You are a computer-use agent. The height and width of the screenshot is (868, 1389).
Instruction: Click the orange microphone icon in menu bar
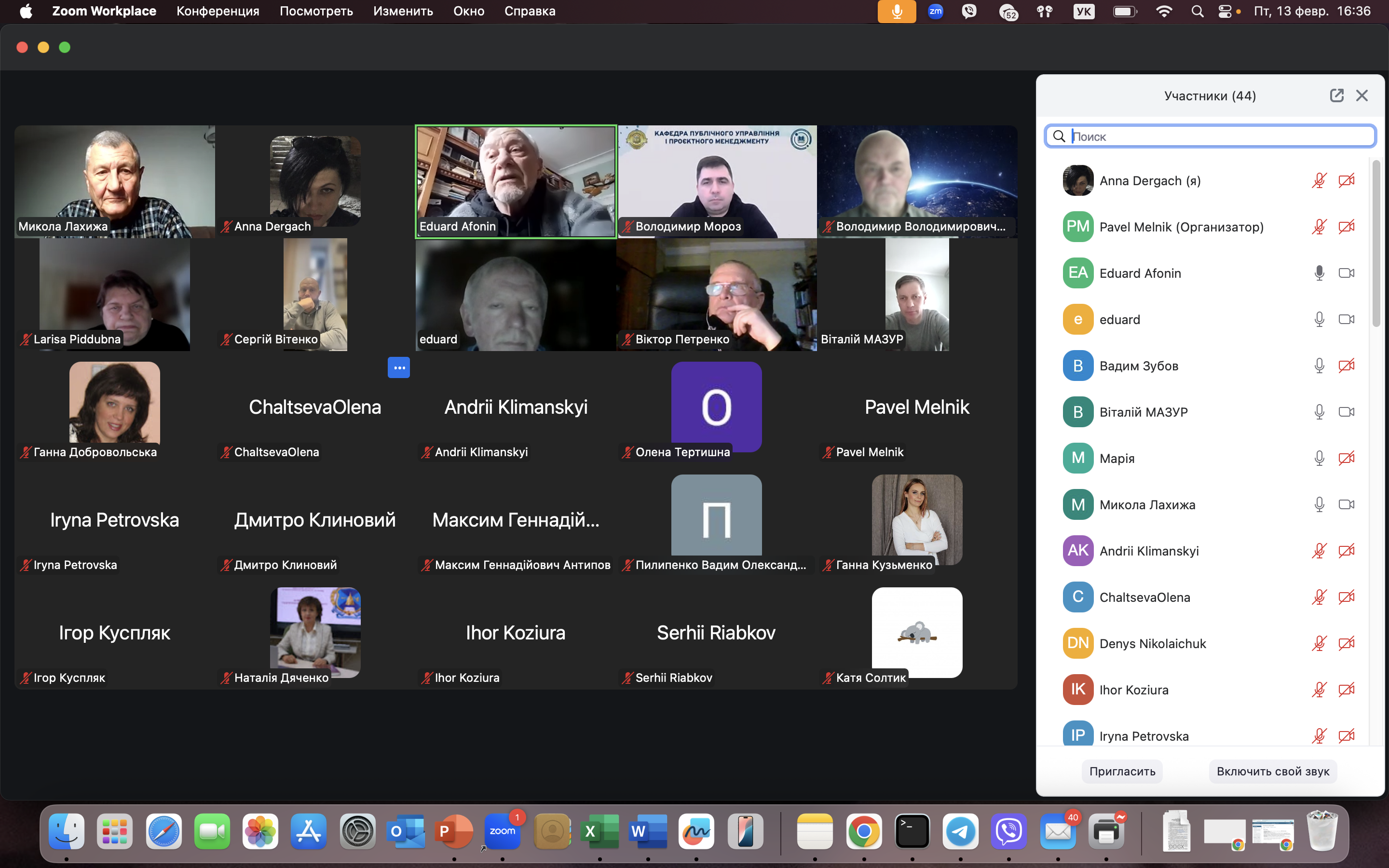point(897,12)
